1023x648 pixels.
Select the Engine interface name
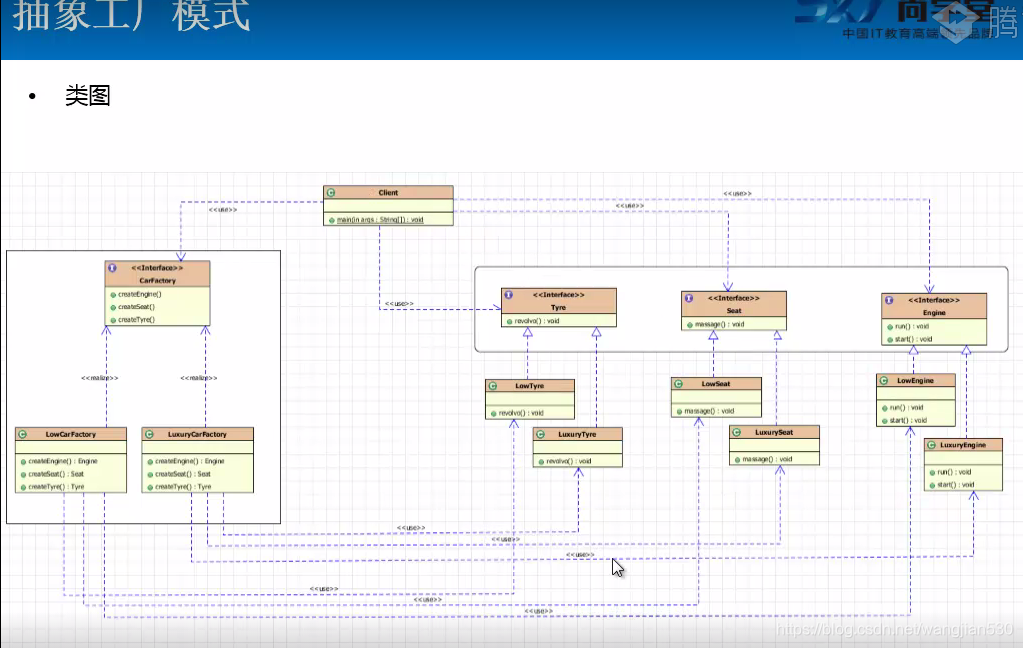pyautogui.click(x=934, y=313)
